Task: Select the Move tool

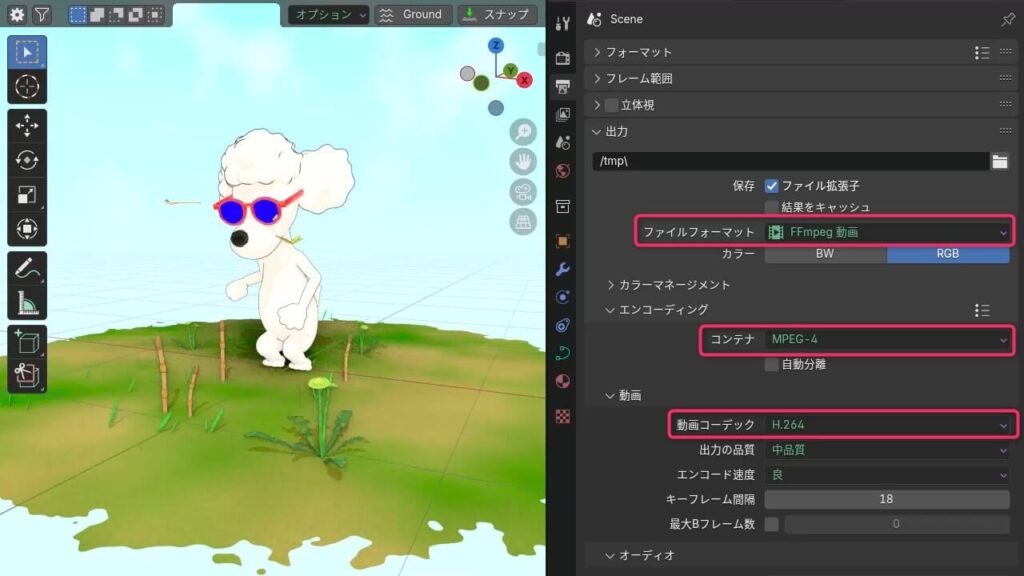Action: click(x=27, y=125)
